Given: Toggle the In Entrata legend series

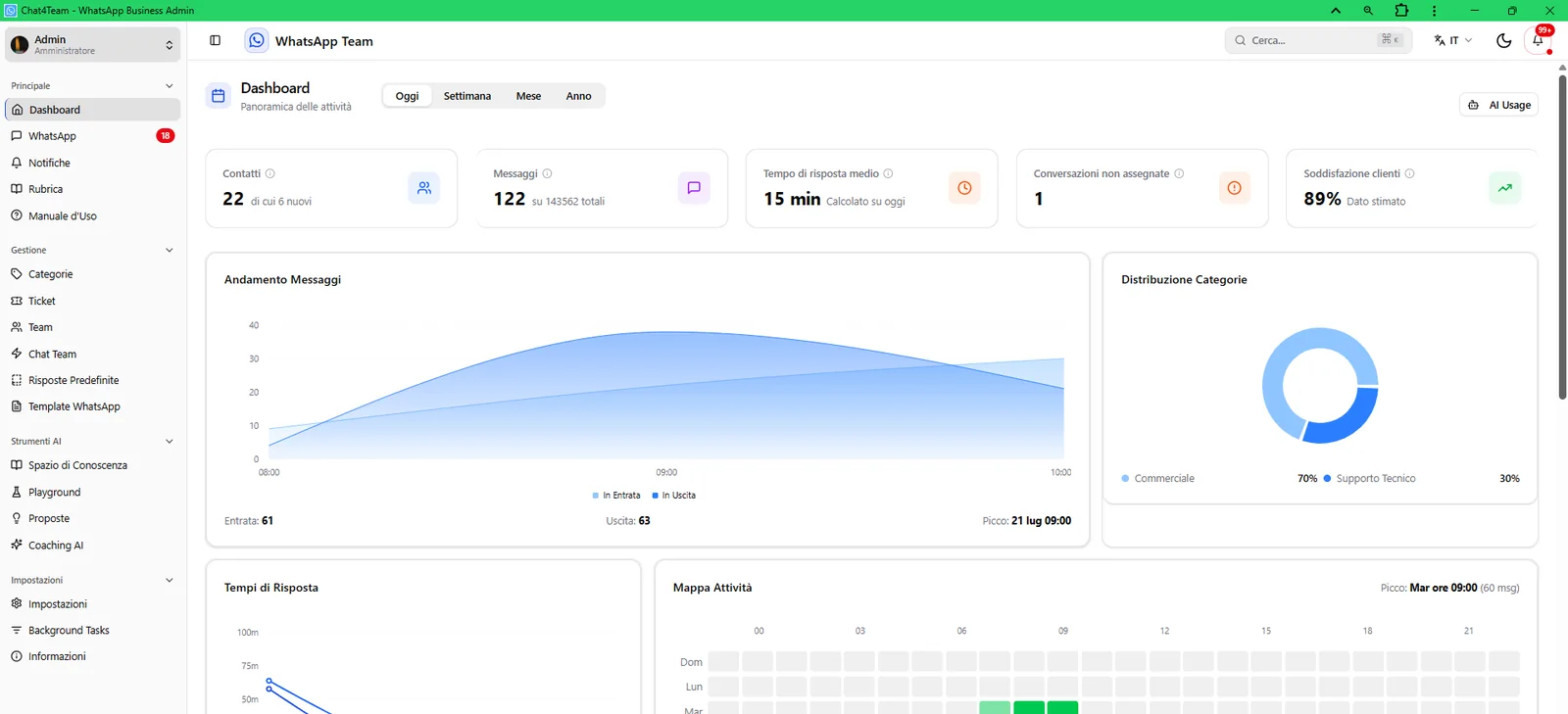Looking at the screenshot, I should tap(616, 496).
